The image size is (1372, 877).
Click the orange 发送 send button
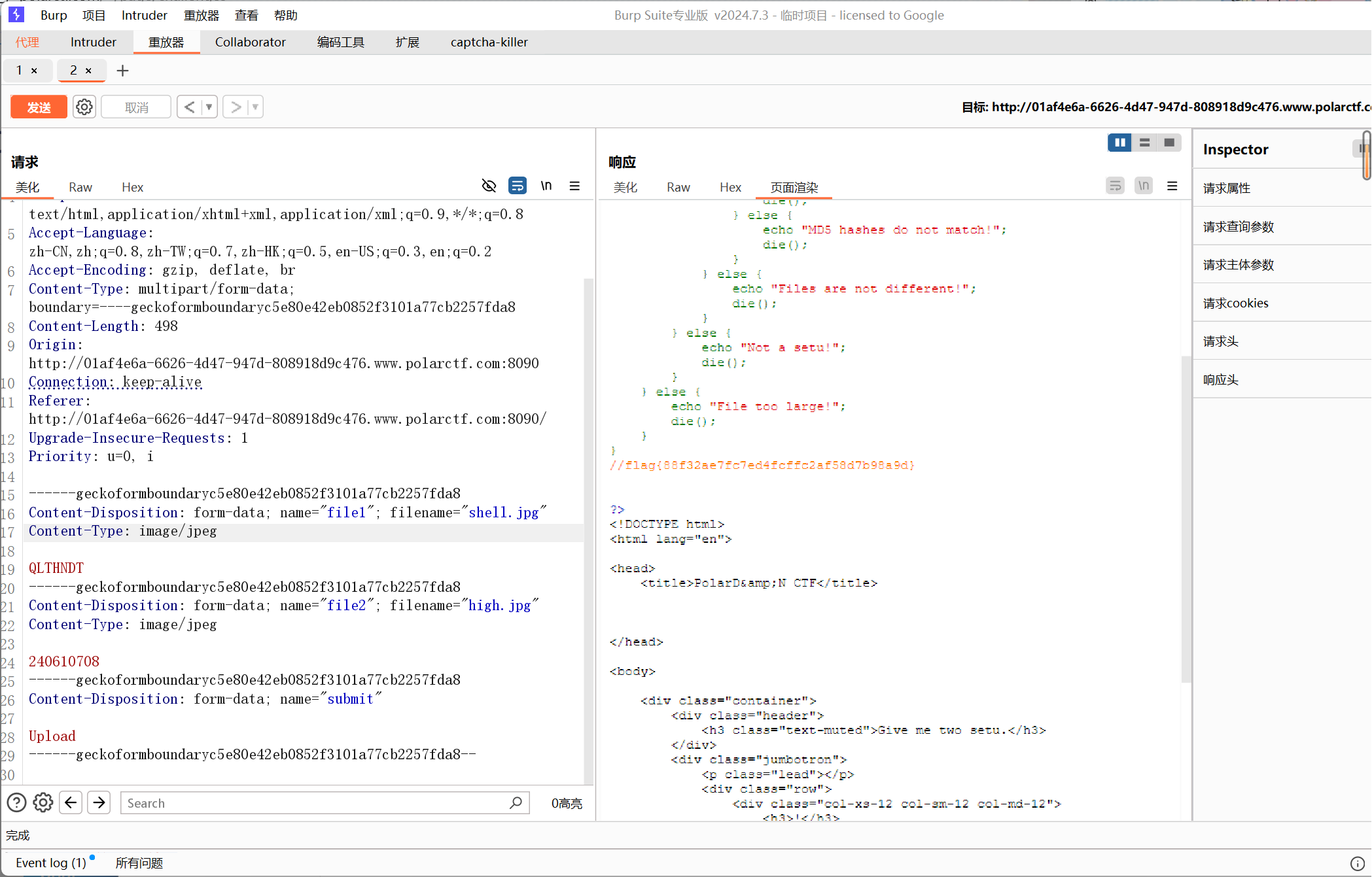39,107
